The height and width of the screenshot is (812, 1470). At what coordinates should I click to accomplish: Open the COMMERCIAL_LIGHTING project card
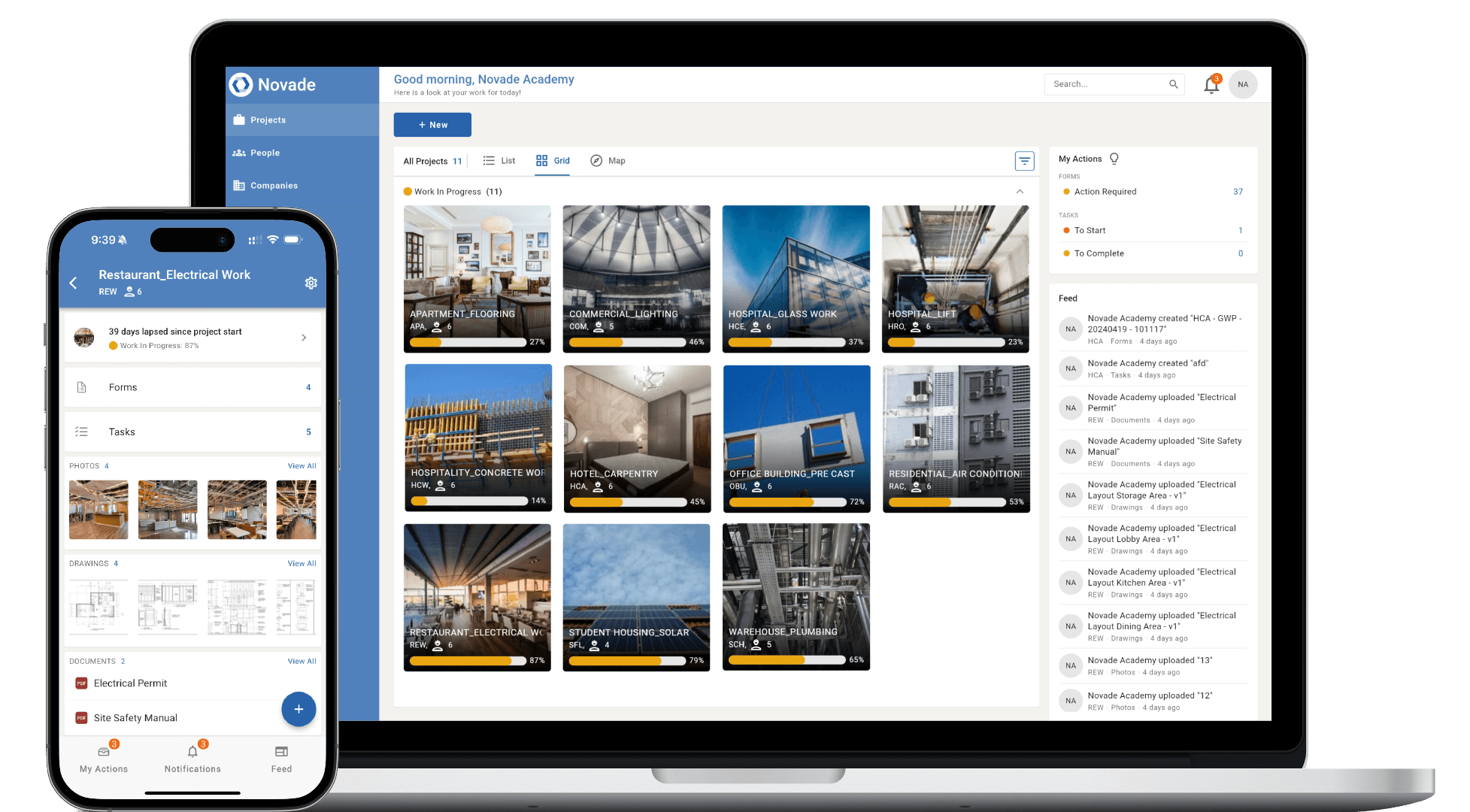click(x=637, y=279)
